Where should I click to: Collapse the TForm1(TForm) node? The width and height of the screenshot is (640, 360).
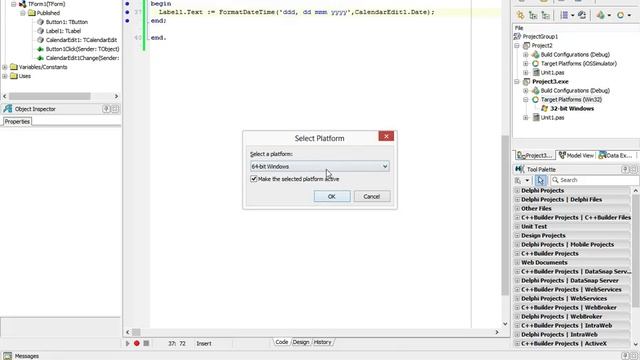[x=13, y=4]
